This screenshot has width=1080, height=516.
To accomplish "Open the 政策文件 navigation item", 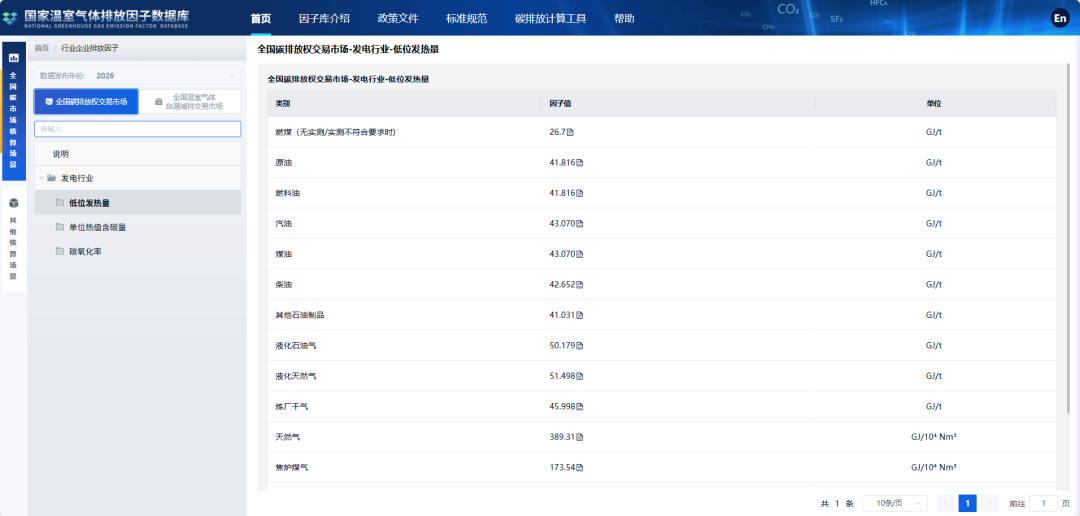I will [398, 19].
